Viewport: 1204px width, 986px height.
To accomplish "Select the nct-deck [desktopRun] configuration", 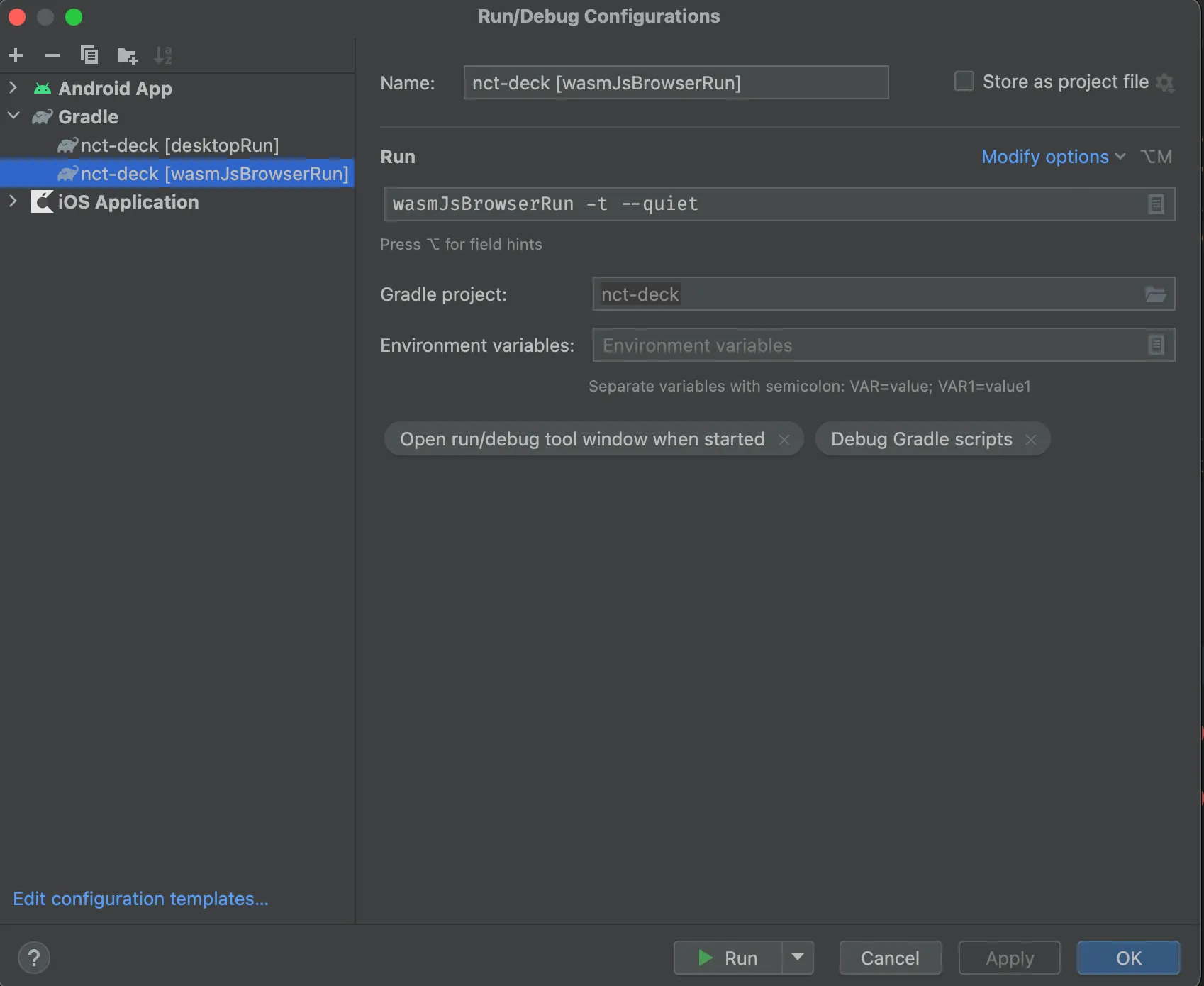I will [179, 145].
